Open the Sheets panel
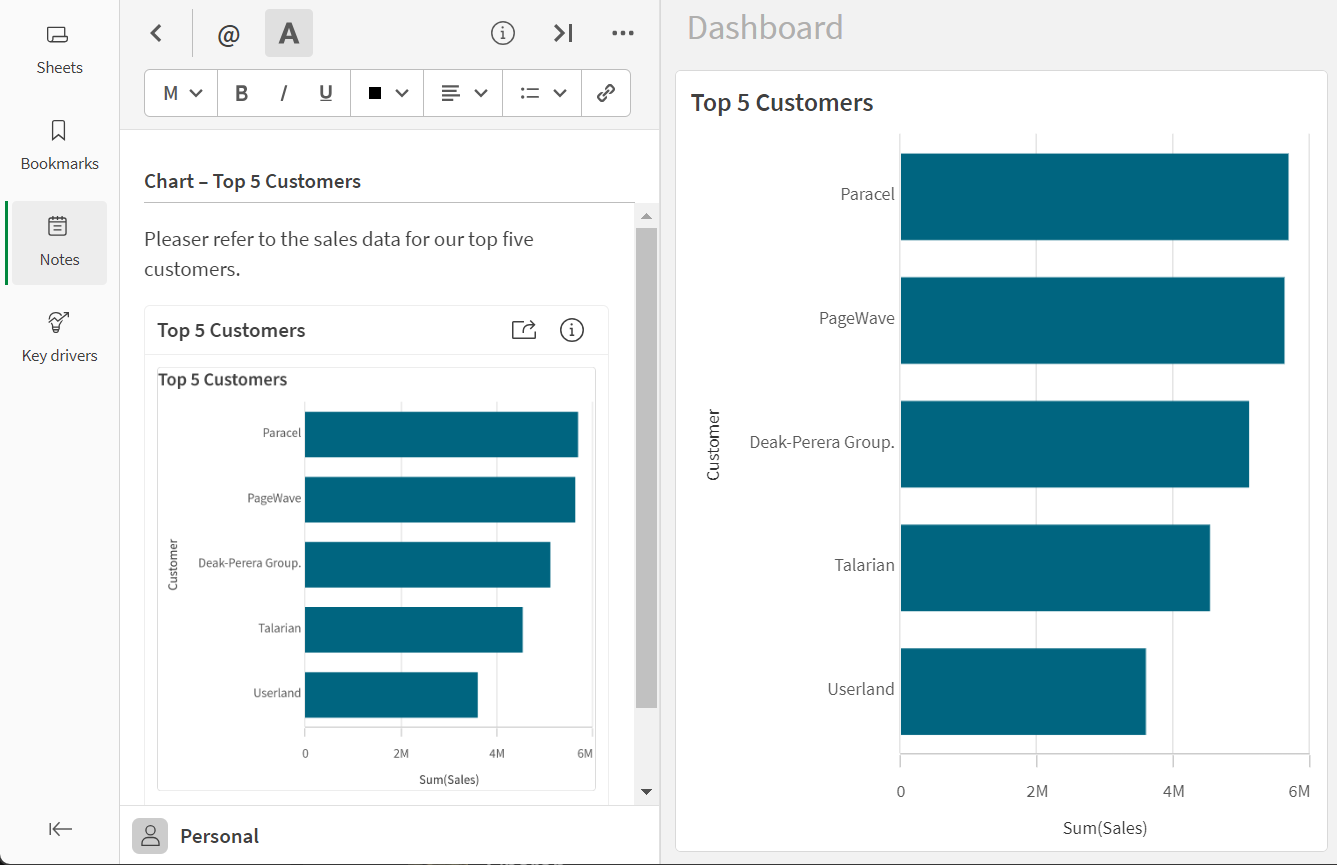 (x=59, y=49)
